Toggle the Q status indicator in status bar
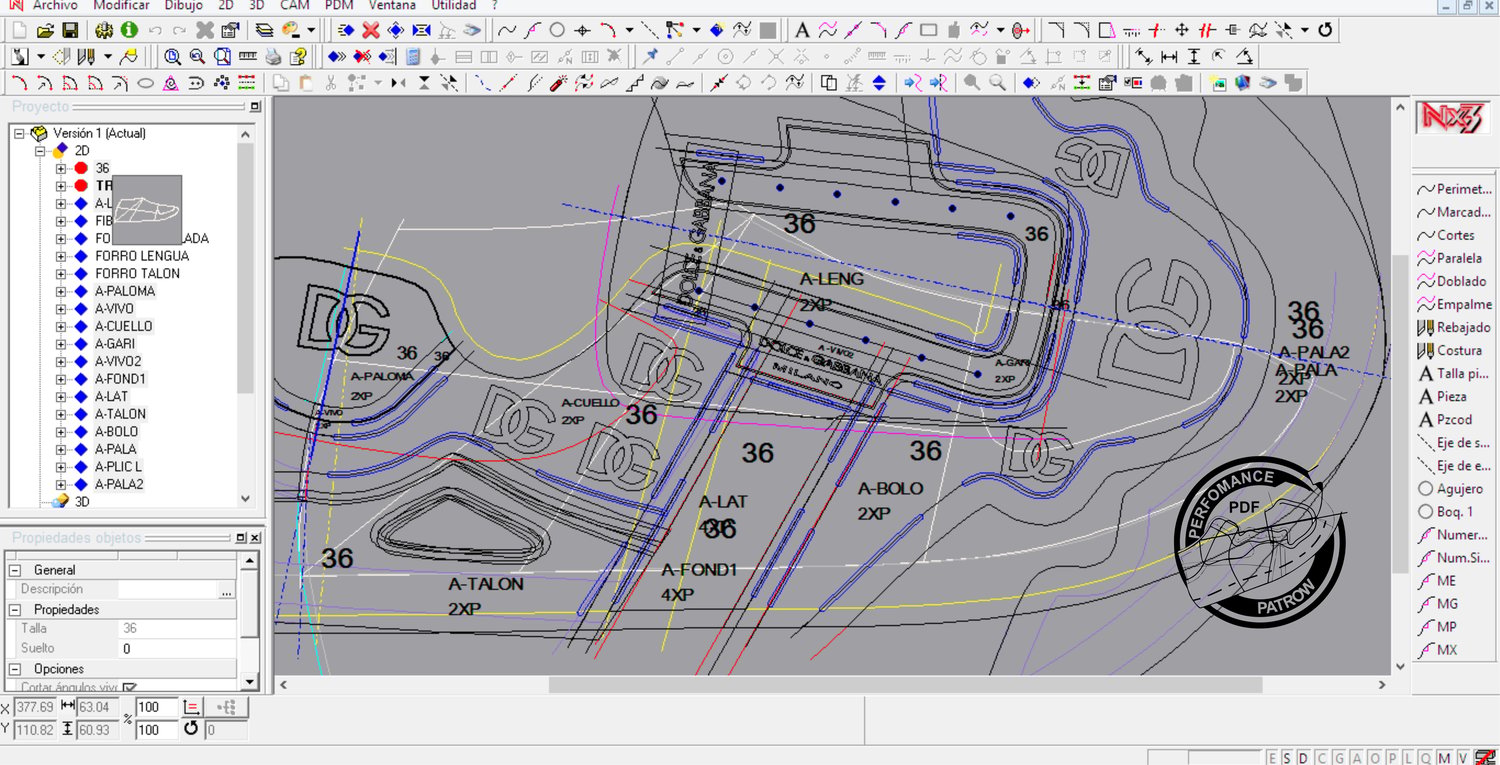The image size is (1500, 765). (x=1427, y=757)
